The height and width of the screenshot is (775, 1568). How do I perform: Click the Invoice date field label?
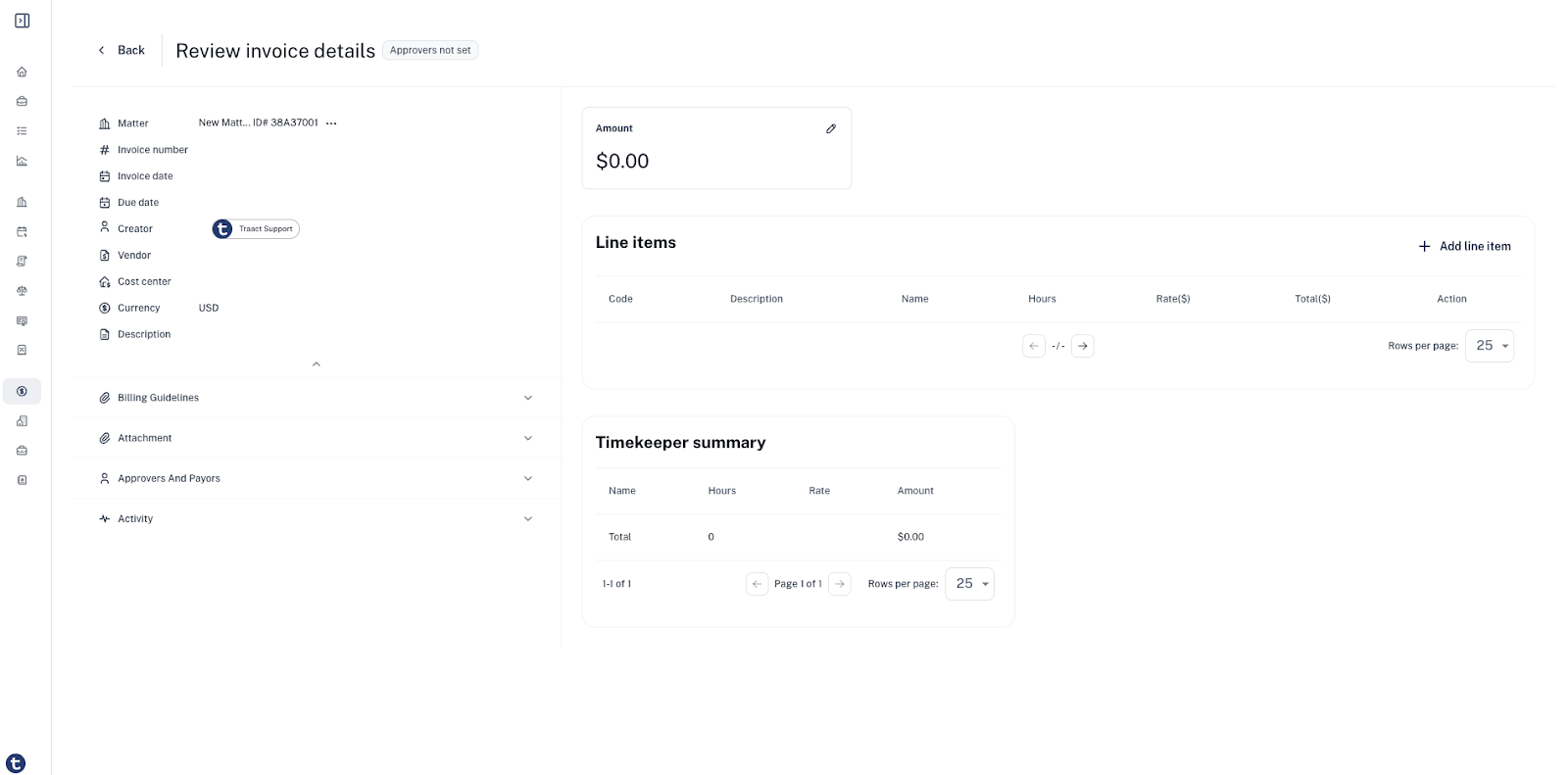[x=145, y=176]
